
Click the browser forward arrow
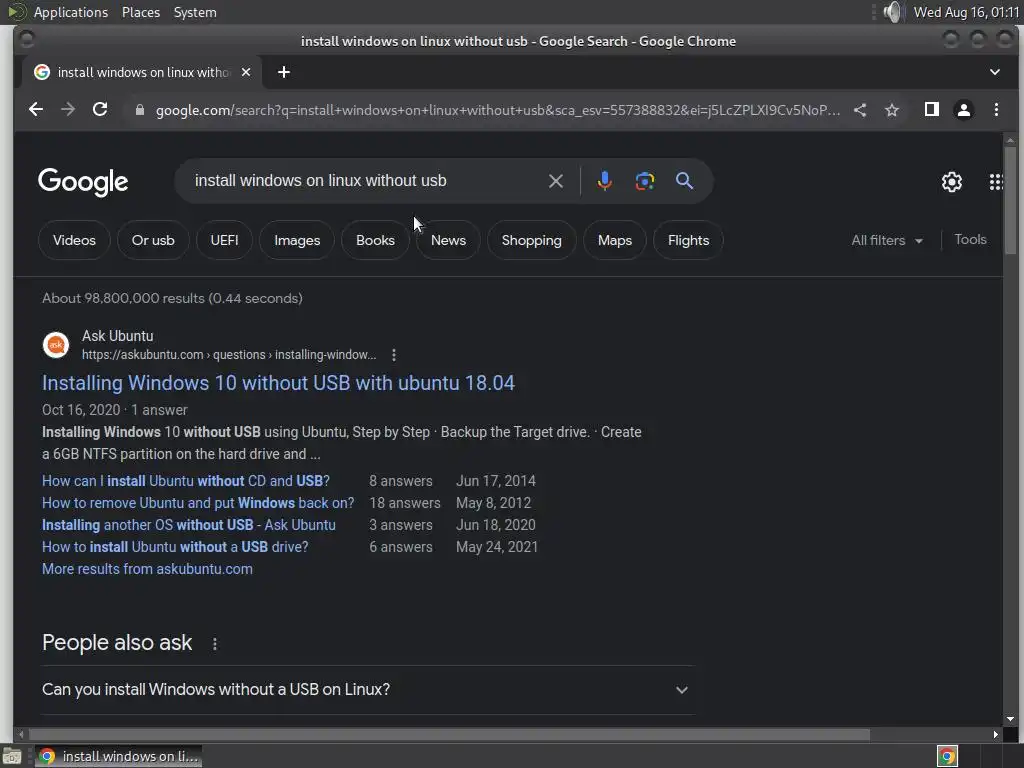pyautogui.click(x=68, y=110)
